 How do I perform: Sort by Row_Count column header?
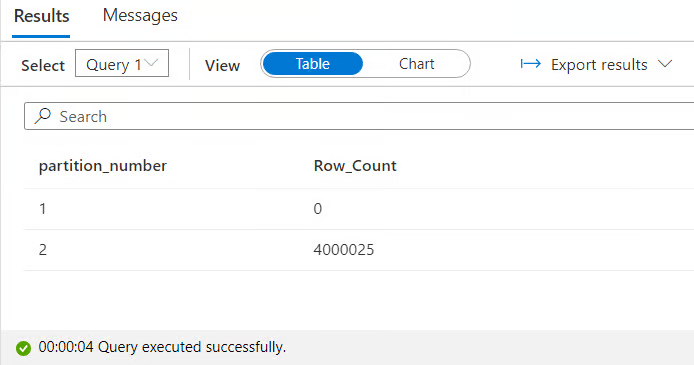coord(355,166)
